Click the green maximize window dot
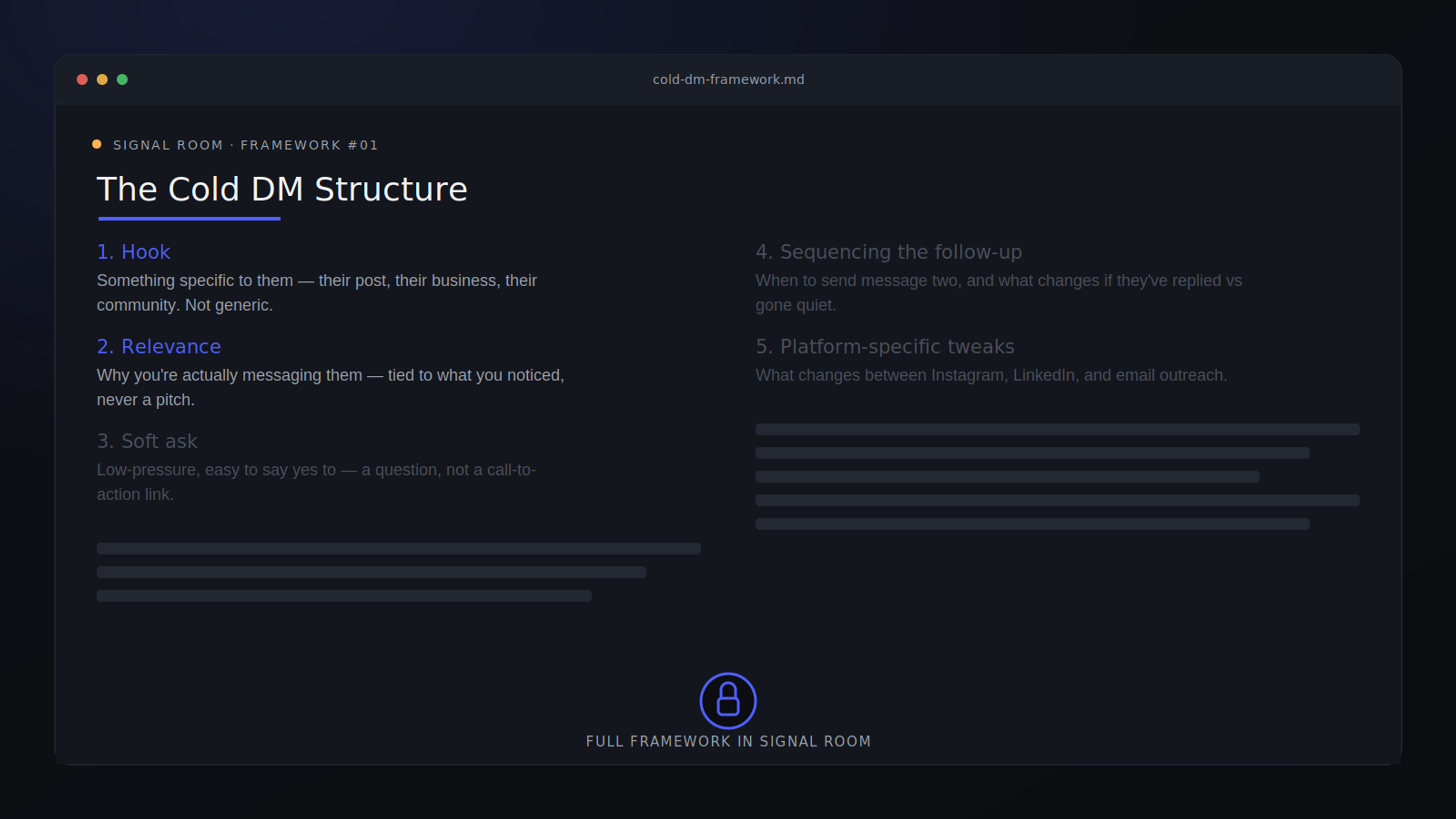The height and width of the screenshot is (819, 1456). pyautogui.click(x=122, y=80)
